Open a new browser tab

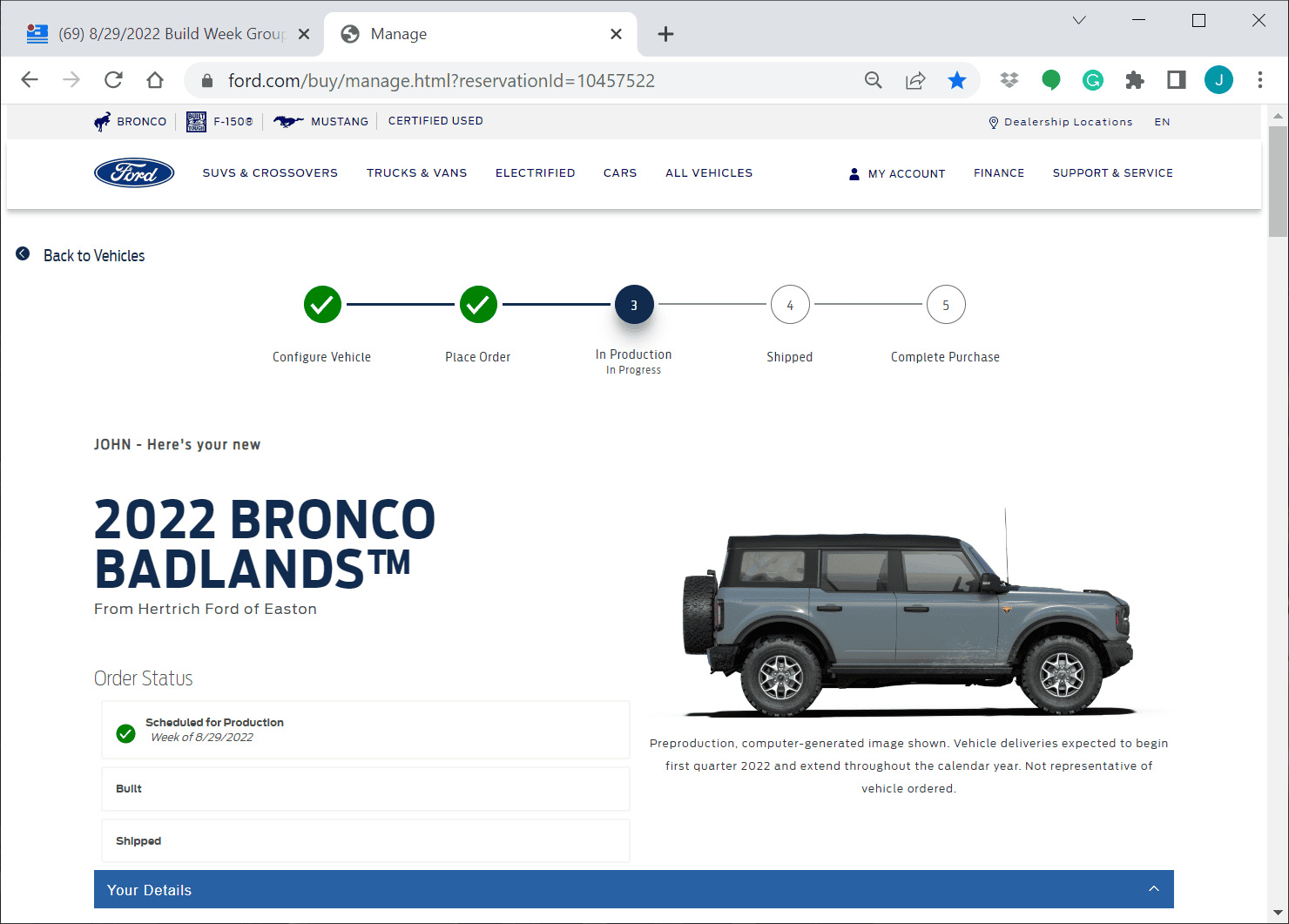click(665, 34)
